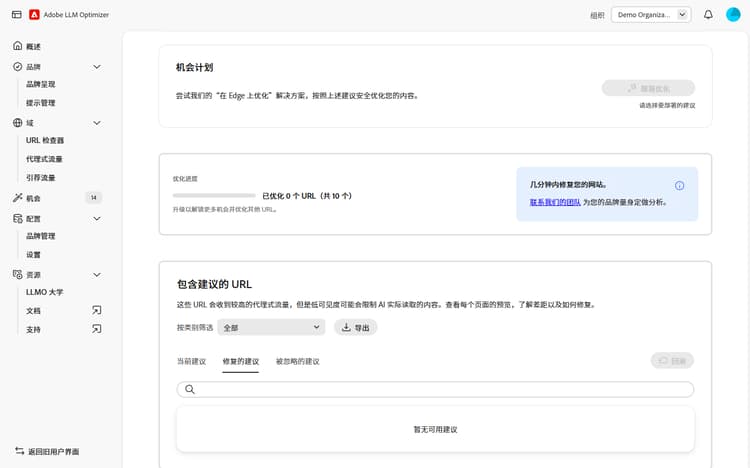Open 文档 external link icon
Screen dimensions: 750x468
pos(97,310)
